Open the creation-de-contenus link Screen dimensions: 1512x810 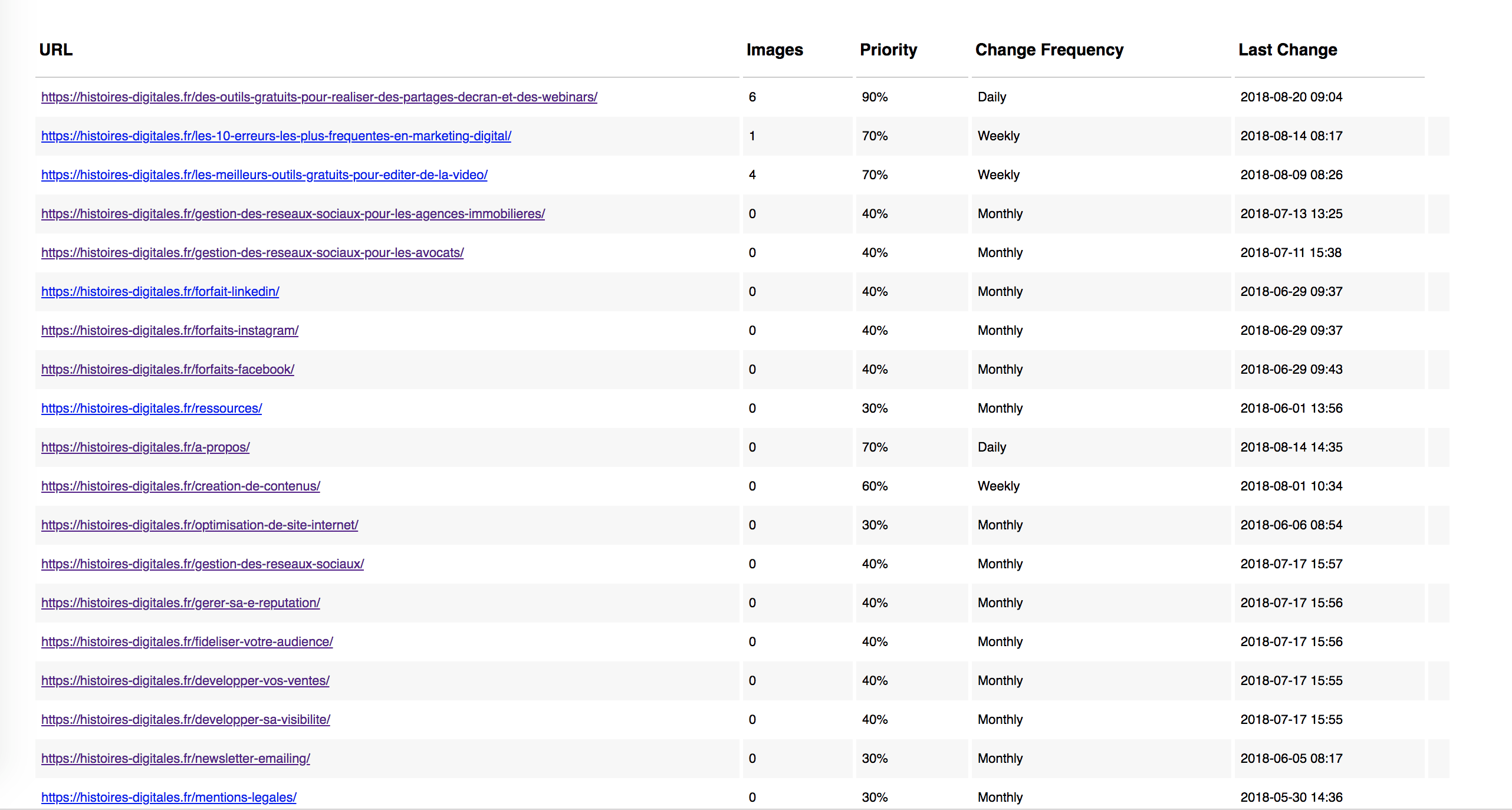[180, 486]
